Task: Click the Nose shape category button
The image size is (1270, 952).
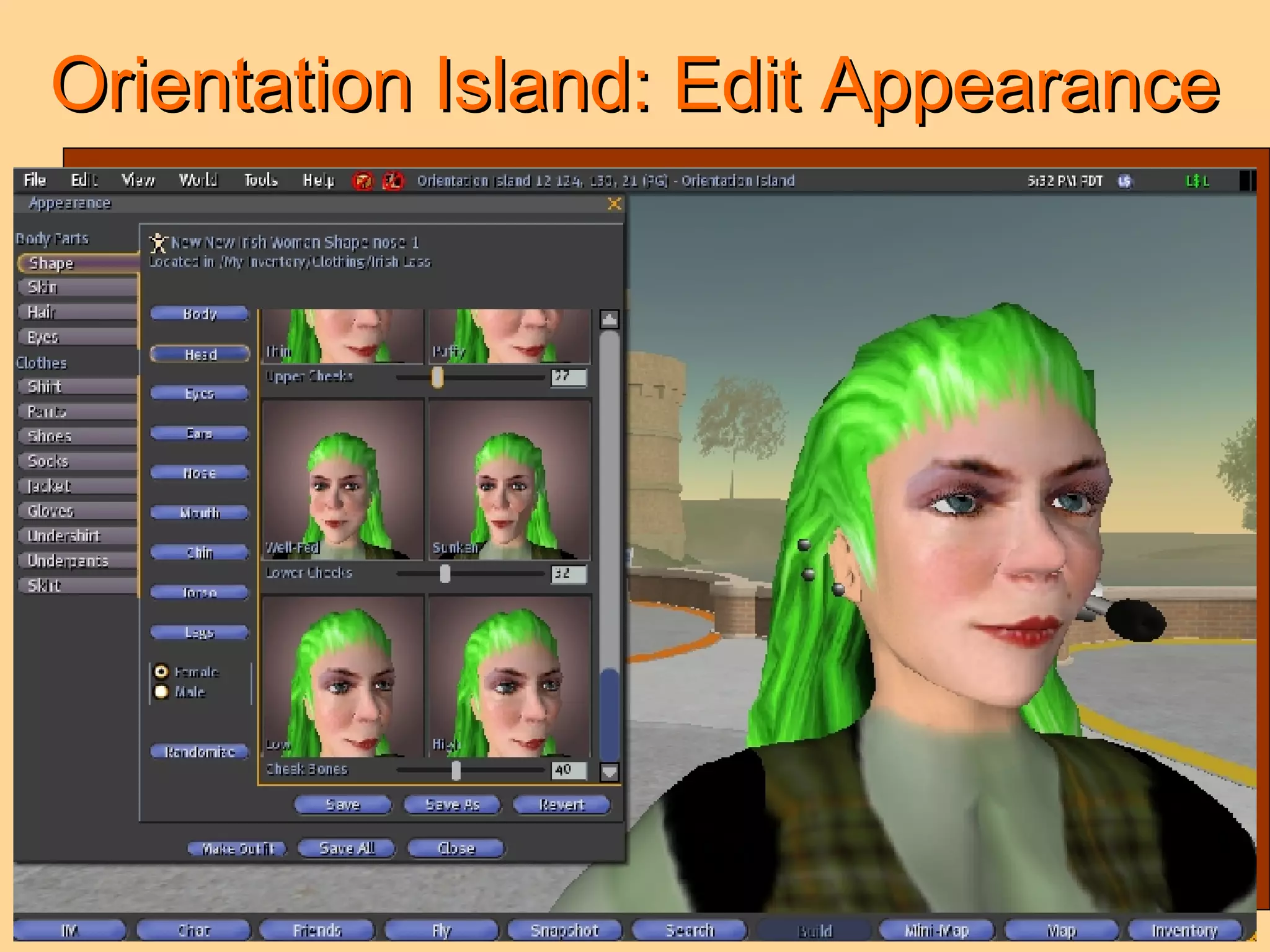Action: pyautogui.click(x=200, y=473)
